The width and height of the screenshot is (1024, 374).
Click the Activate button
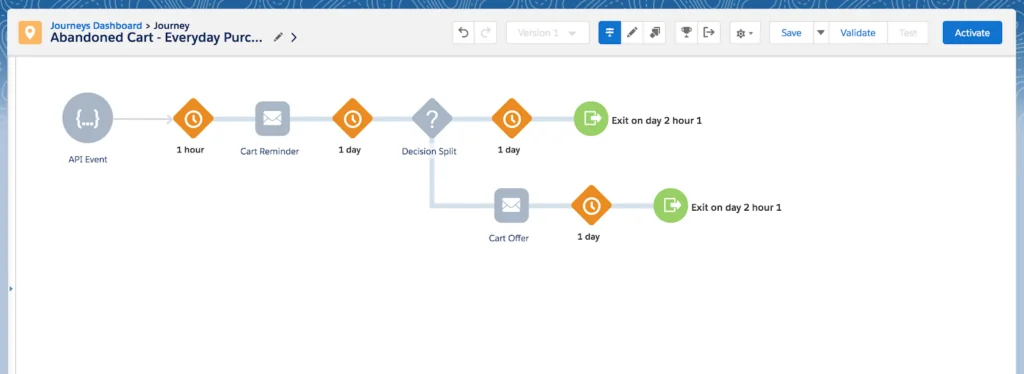pos(972,33)
